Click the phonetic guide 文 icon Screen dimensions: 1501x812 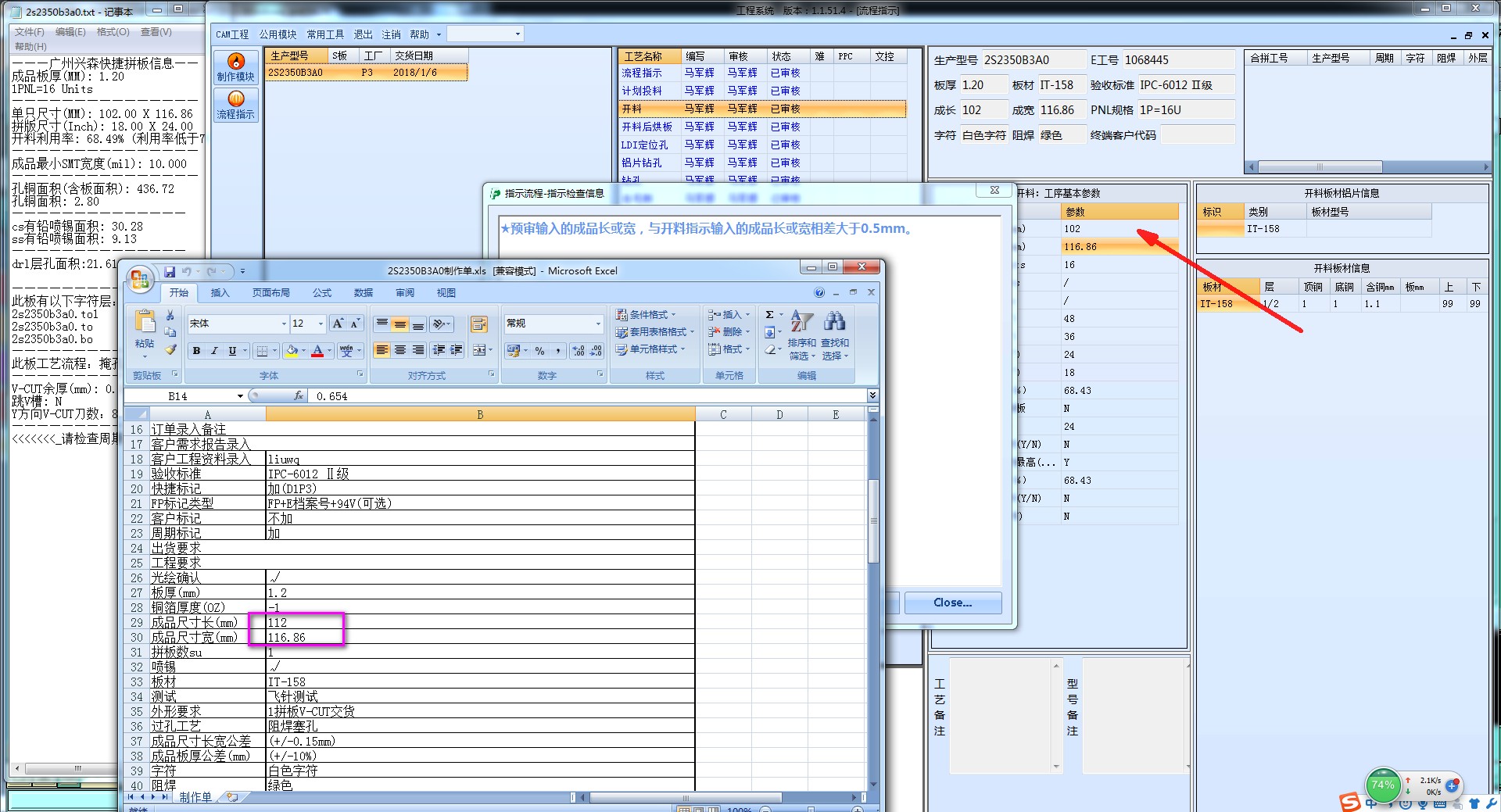(346, 351)
